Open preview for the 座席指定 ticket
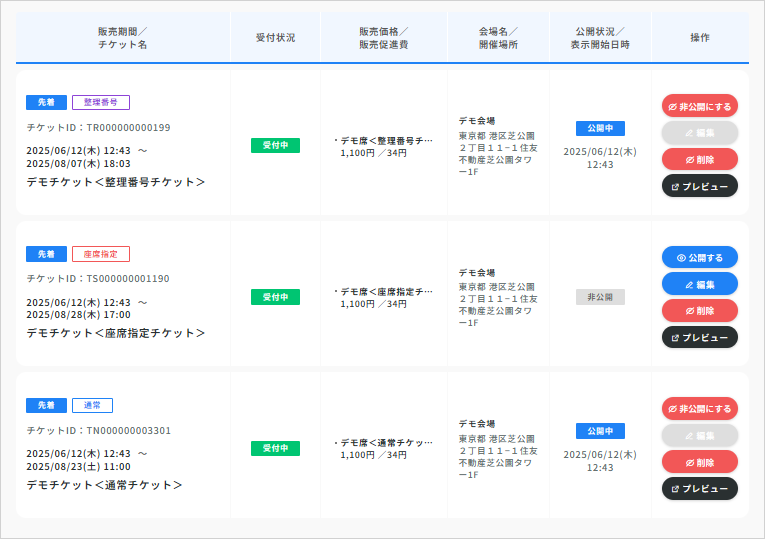Viewport: 765px width, 539px height. click(x=699, y=337)
